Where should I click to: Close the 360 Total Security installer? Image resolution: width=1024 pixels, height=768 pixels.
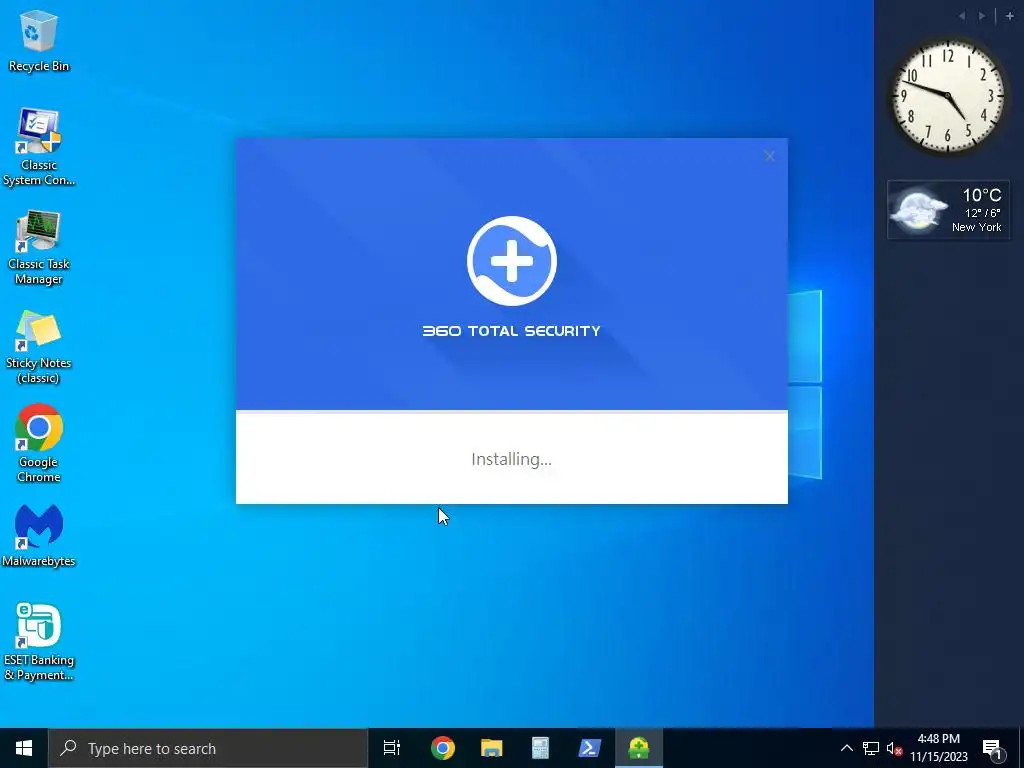click(x=769, y=156)
